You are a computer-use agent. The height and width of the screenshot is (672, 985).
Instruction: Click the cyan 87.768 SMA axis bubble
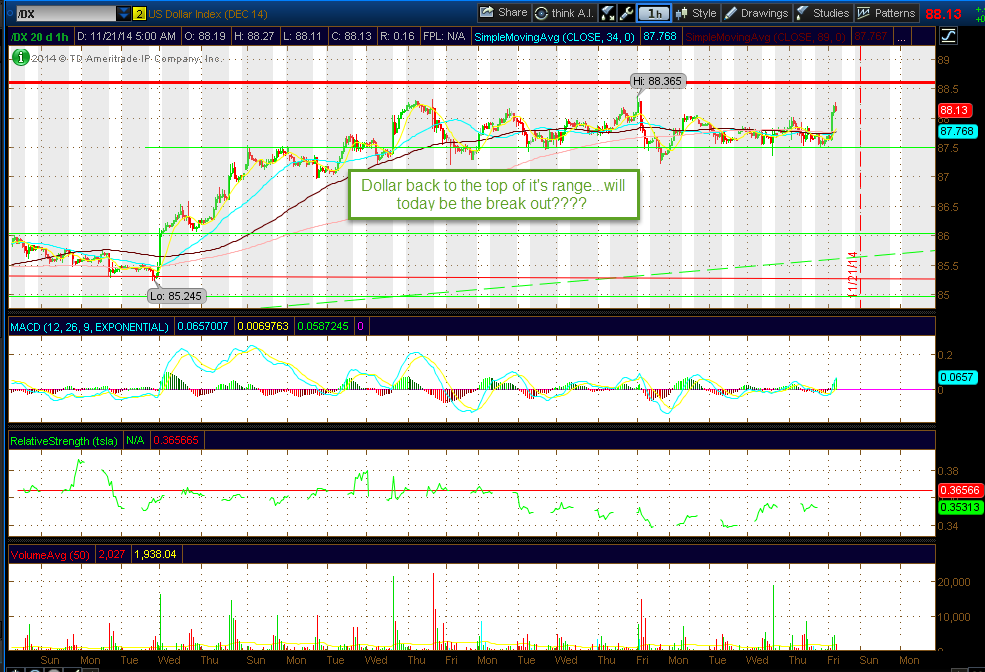(957, 131)
